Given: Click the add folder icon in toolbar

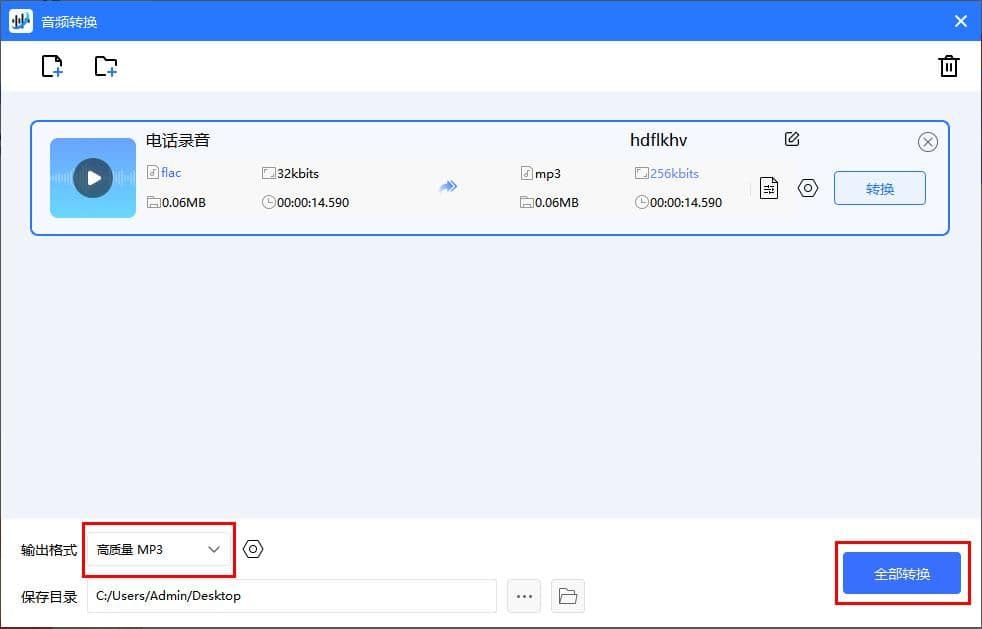Looking at the screenshot, I should (105, 65).
